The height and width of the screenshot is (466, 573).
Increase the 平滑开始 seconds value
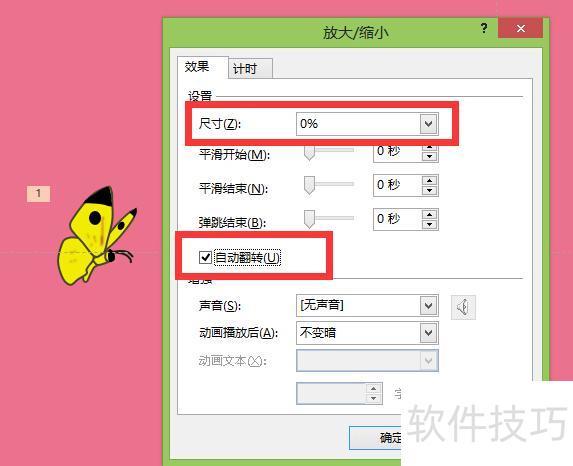[x=429, y=148]
